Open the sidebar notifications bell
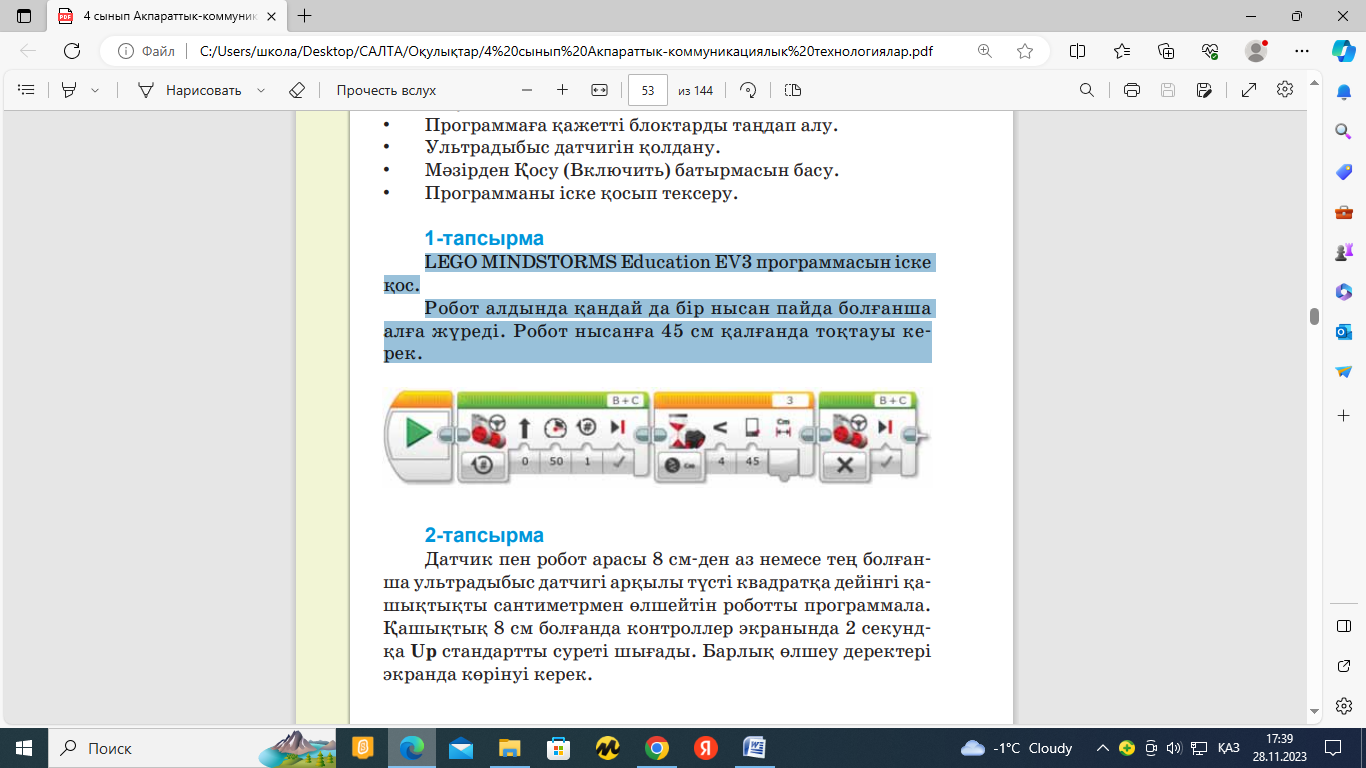The height and width of the screenshot is (768, 1366). click(1344, 91)
